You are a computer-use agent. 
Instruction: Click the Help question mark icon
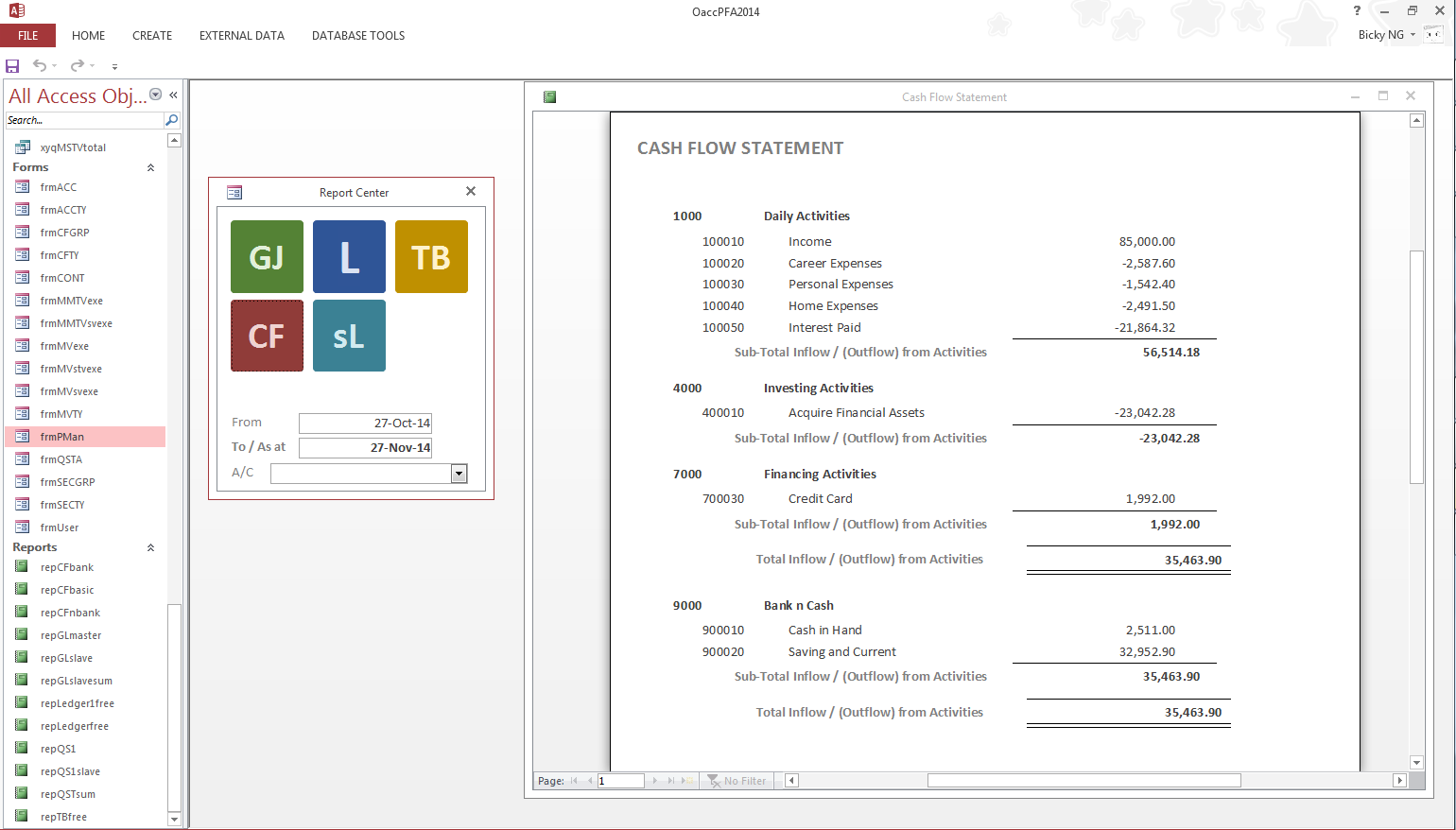[1357, 10]
